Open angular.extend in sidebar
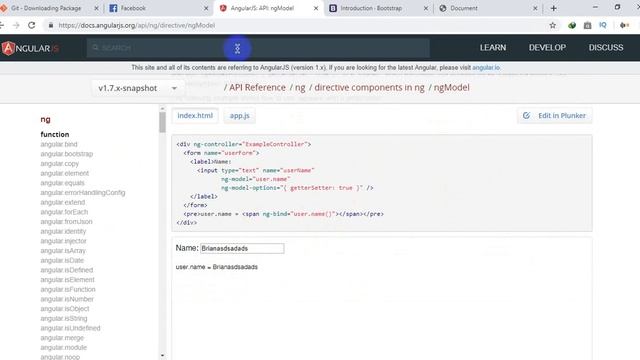This screenshot has width=640, height=360. [63, 202]
